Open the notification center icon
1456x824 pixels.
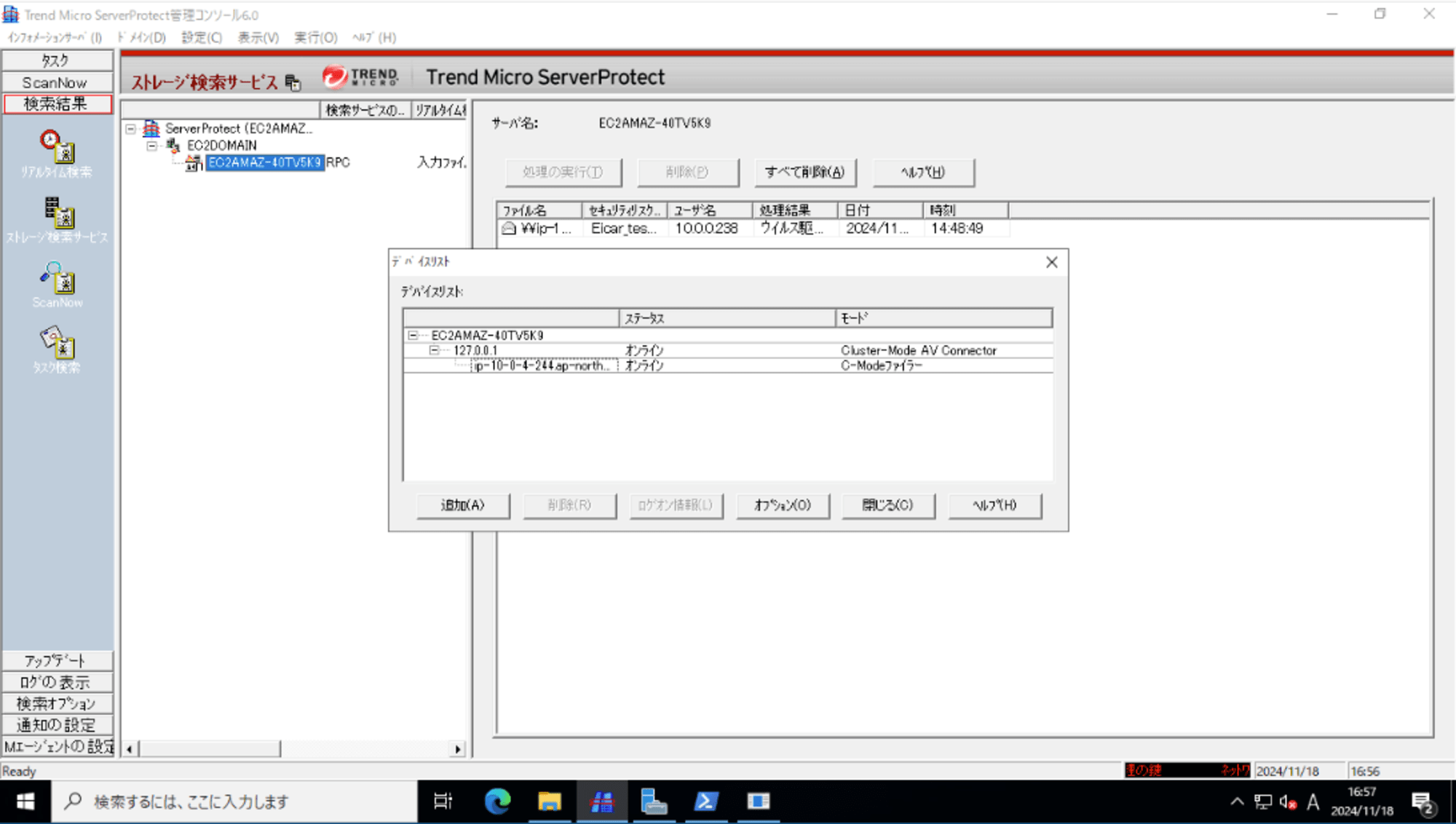click(x=1423, y=802)
